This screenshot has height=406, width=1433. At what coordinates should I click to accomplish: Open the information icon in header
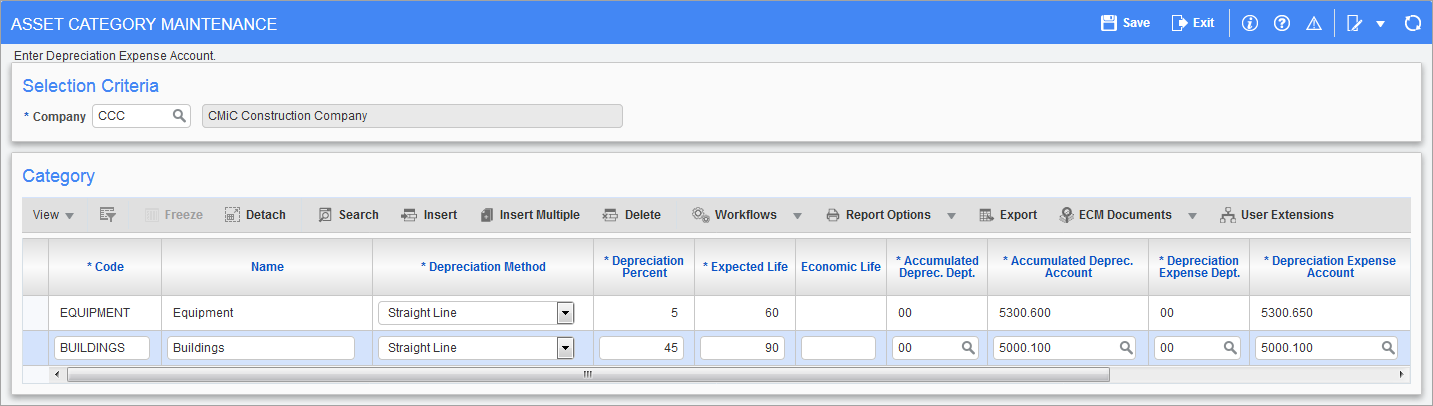coord(1249,23)
